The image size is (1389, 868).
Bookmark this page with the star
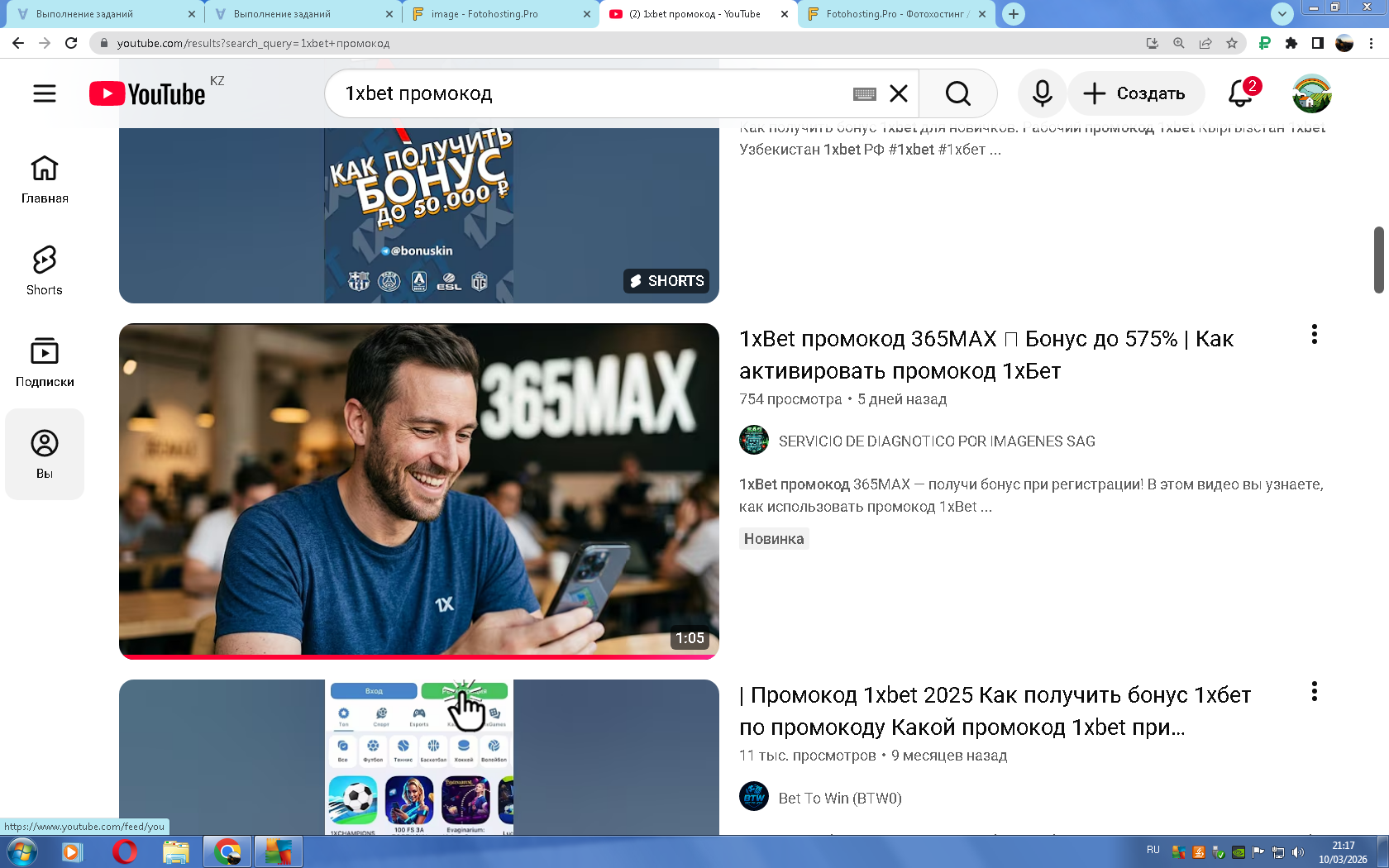tap(1232, 43)
